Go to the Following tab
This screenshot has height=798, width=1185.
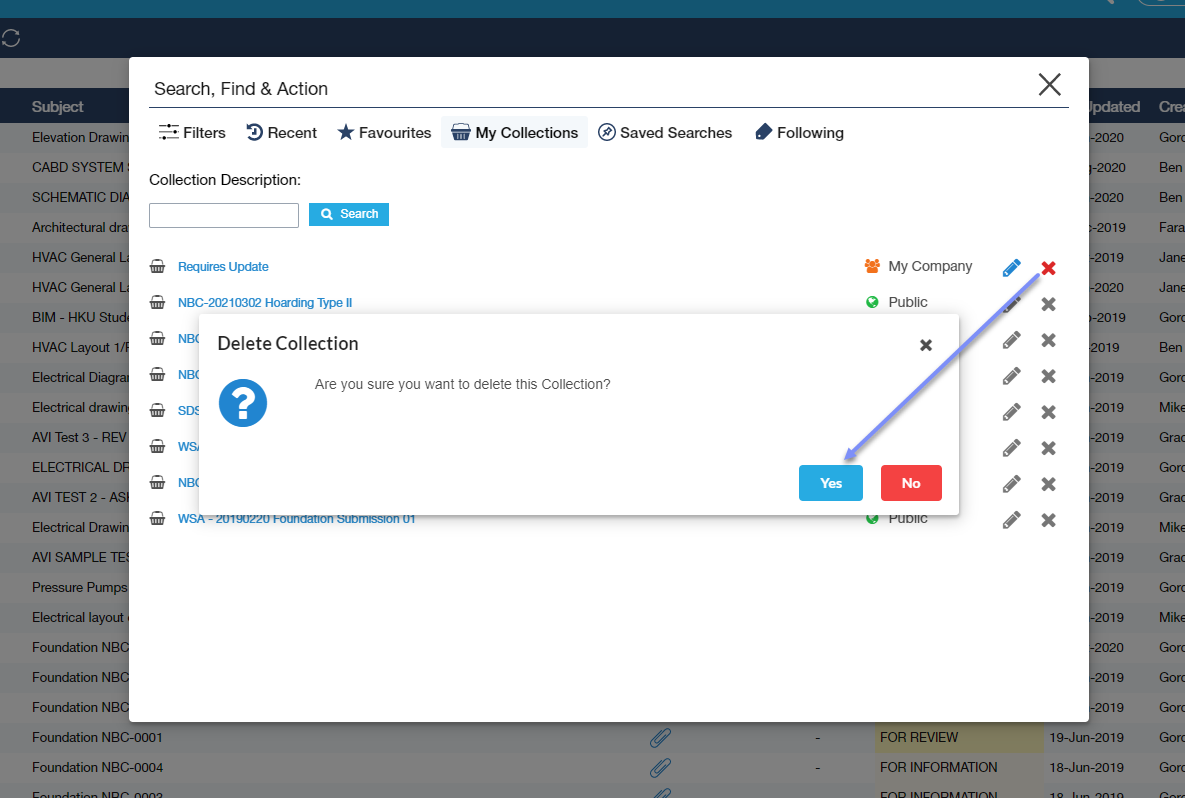pyautogui.click(x=799, y=133)
